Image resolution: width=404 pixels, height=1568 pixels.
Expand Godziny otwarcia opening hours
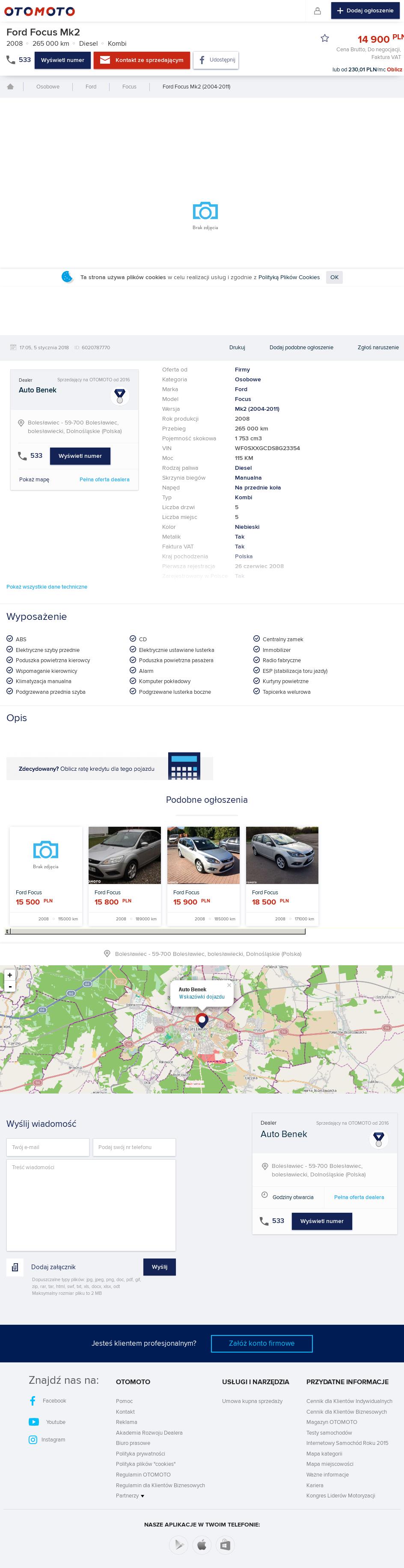point(292,1197)
